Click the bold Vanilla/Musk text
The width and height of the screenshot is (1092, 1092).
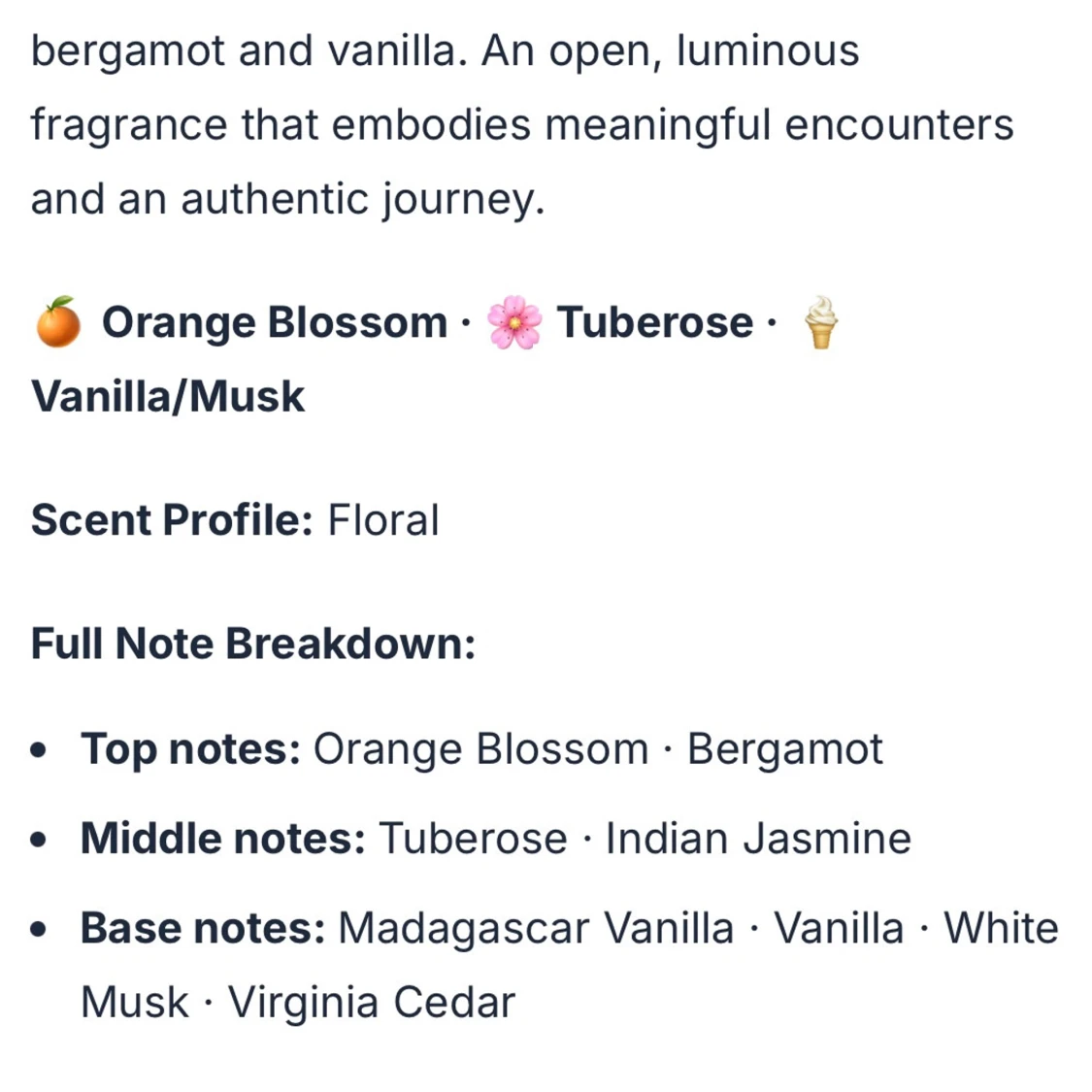(168, 396)
